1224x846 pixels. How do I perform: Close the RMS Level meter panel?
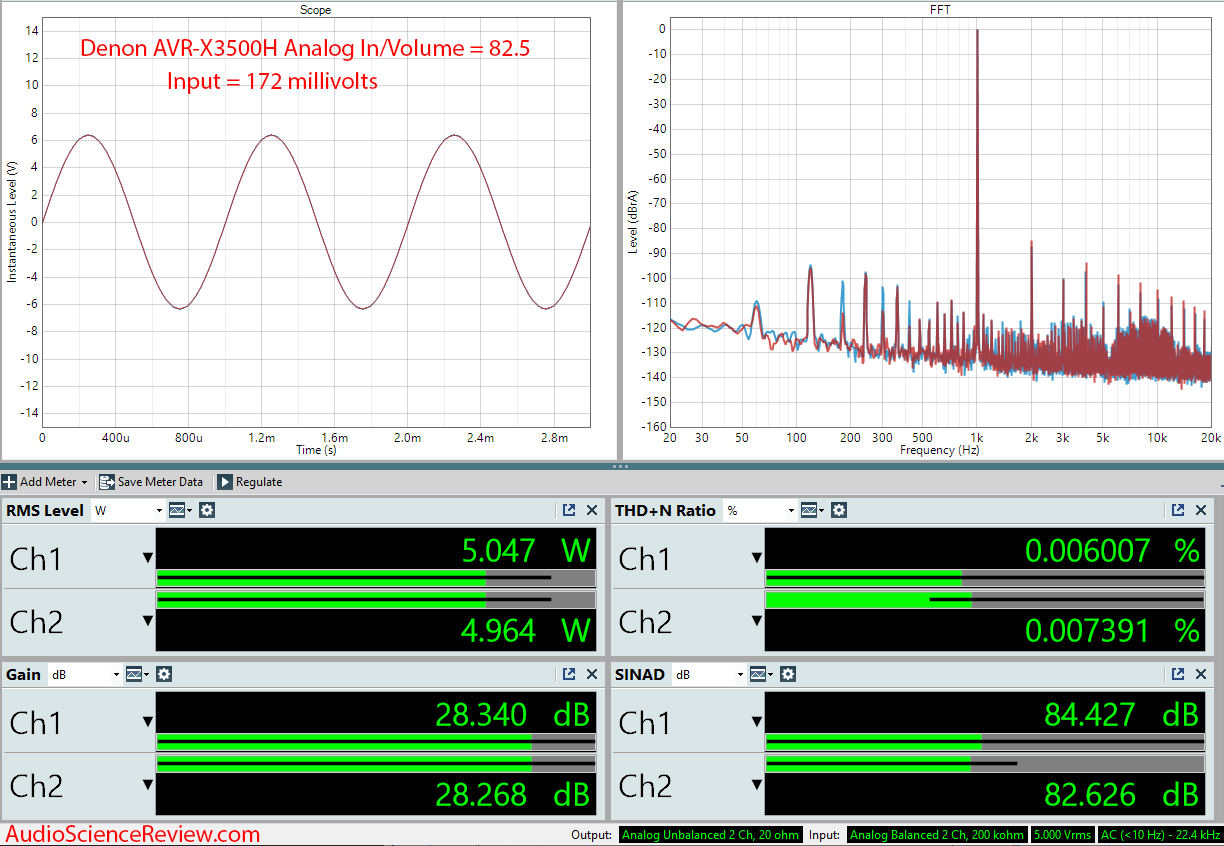click(x=592, y=510)
